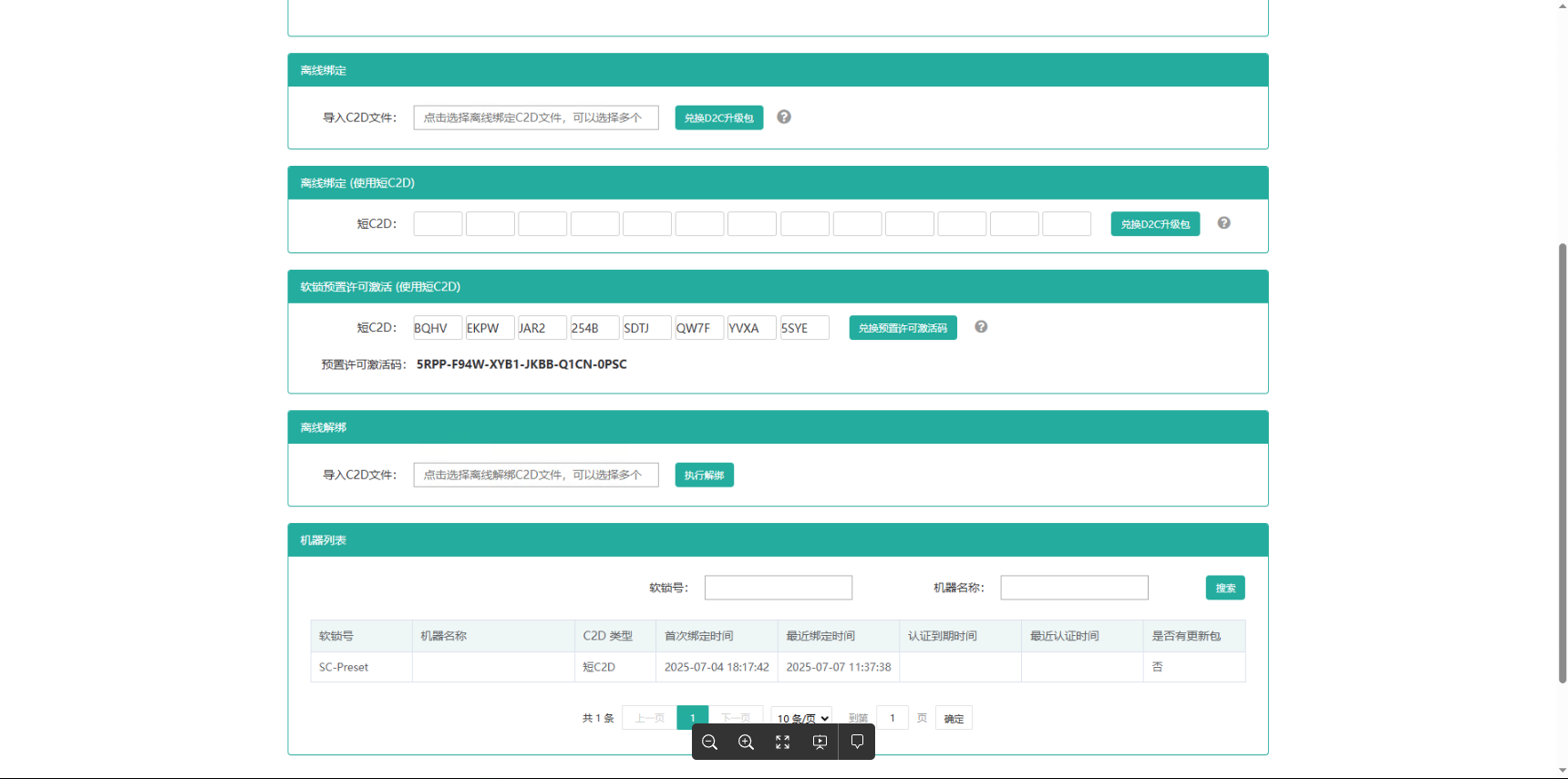Viewport: 1568px width, 779px height.
Task: Start presentation mode via the screen icon
Action: [820, 743]
